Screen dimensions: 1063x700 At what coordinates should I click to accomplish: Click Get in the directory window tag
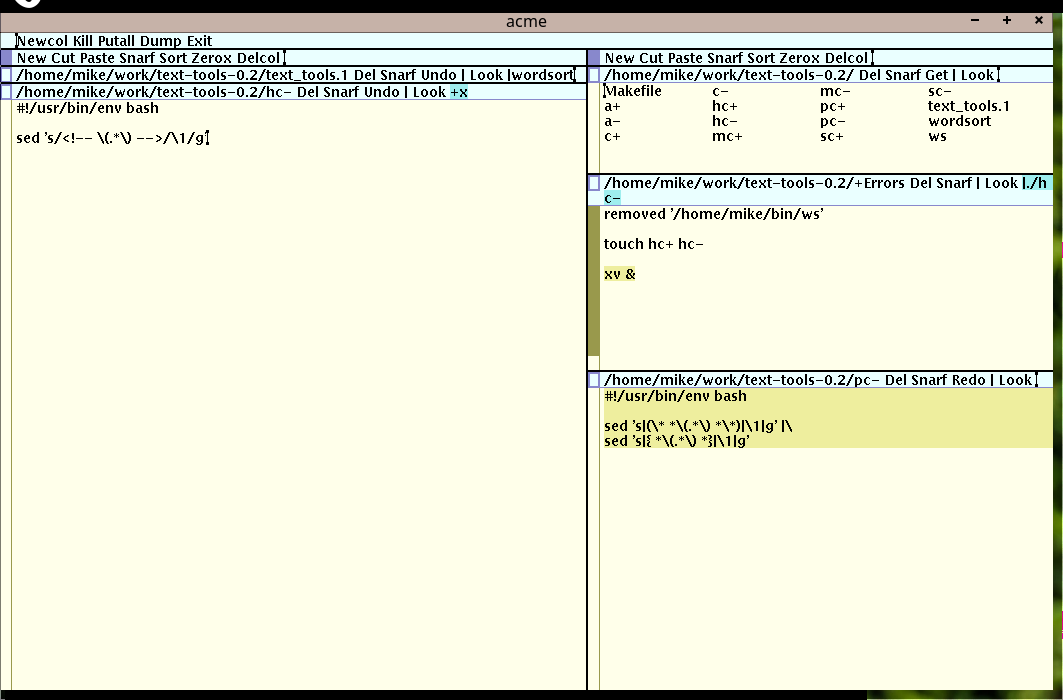click(x=937, y=75)
